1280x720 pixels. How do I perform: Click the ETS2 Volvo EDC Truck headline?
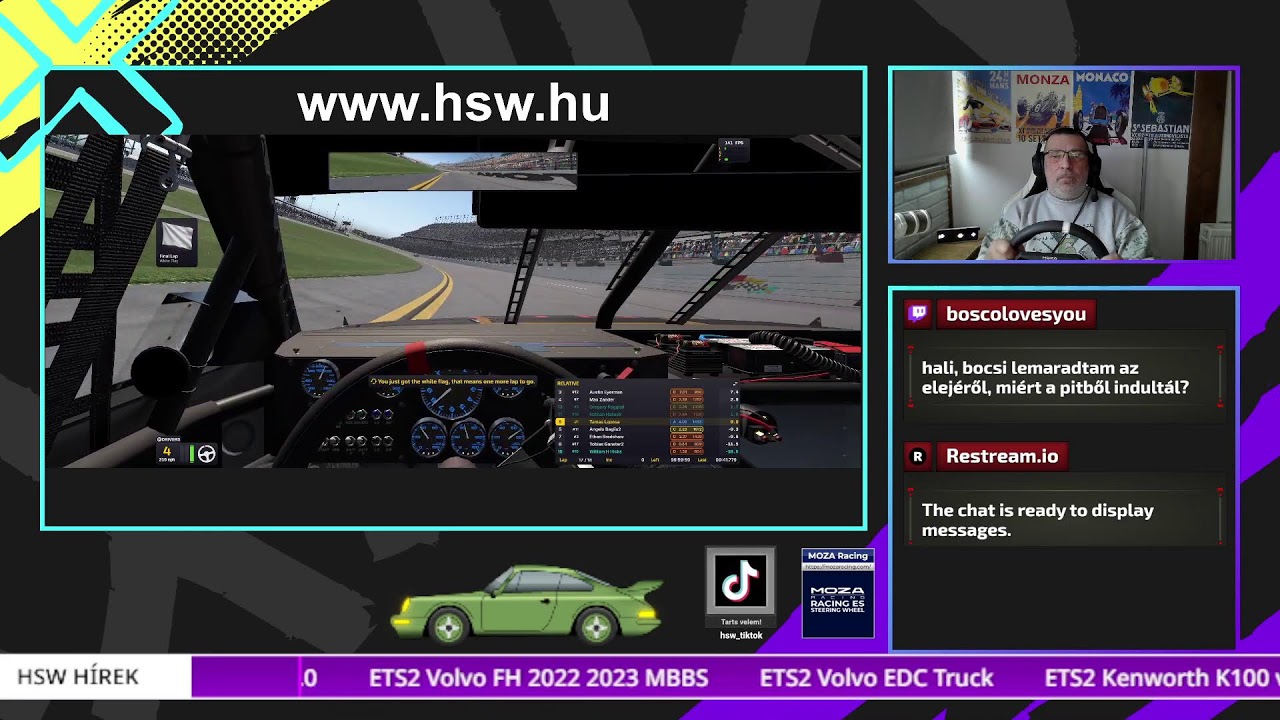(x=877, y=678)
